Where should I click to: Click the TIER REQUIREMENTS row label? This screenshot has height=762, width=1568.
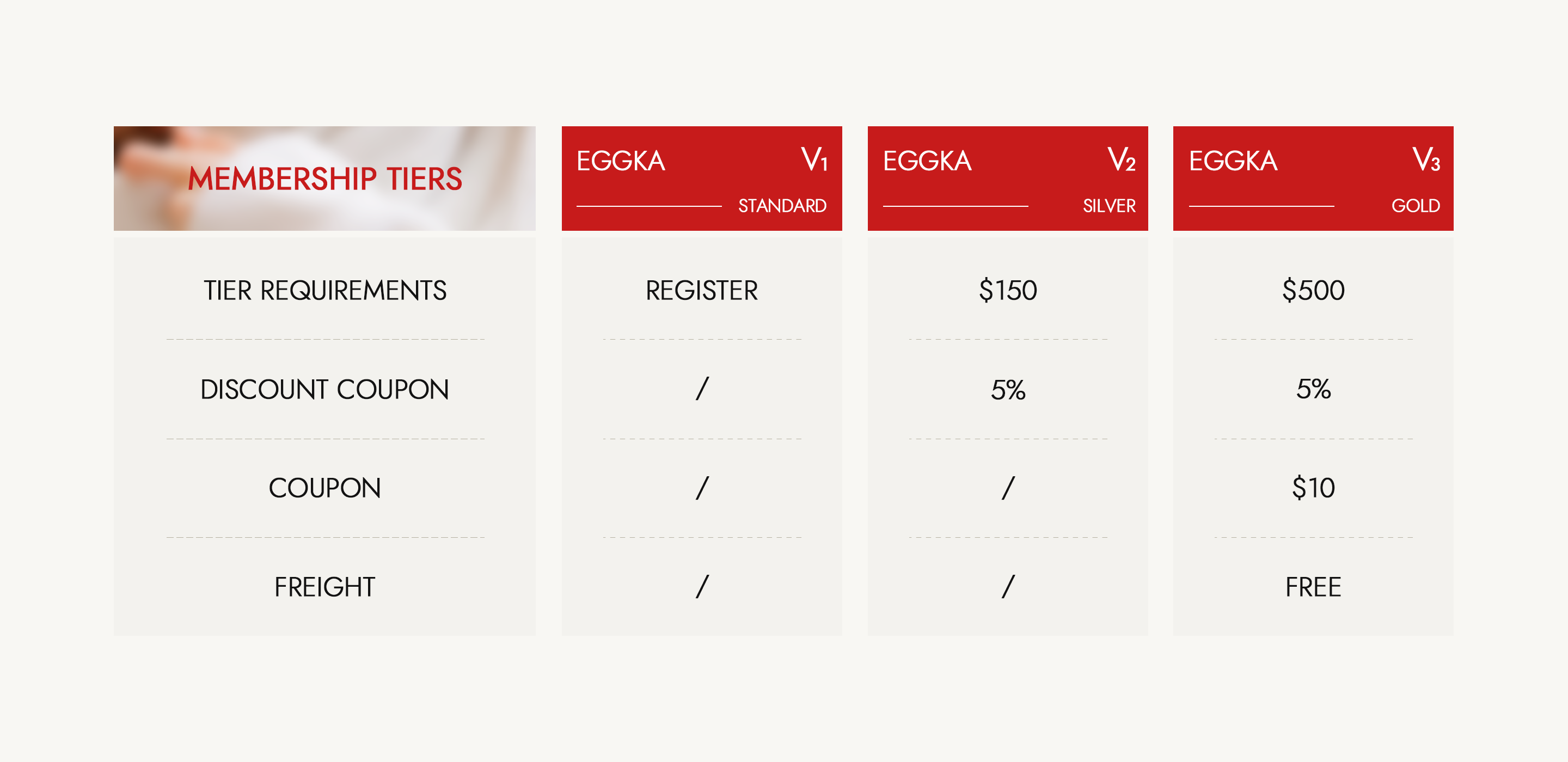[x=324, y=290]
